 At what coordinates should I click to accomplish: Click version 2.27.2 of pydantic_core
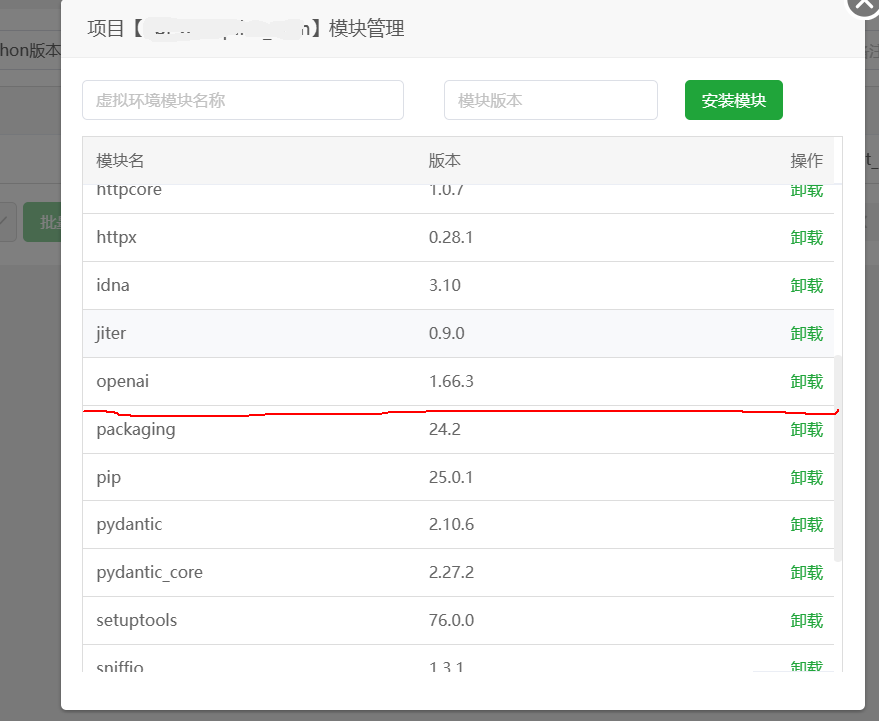click(451, 573)
